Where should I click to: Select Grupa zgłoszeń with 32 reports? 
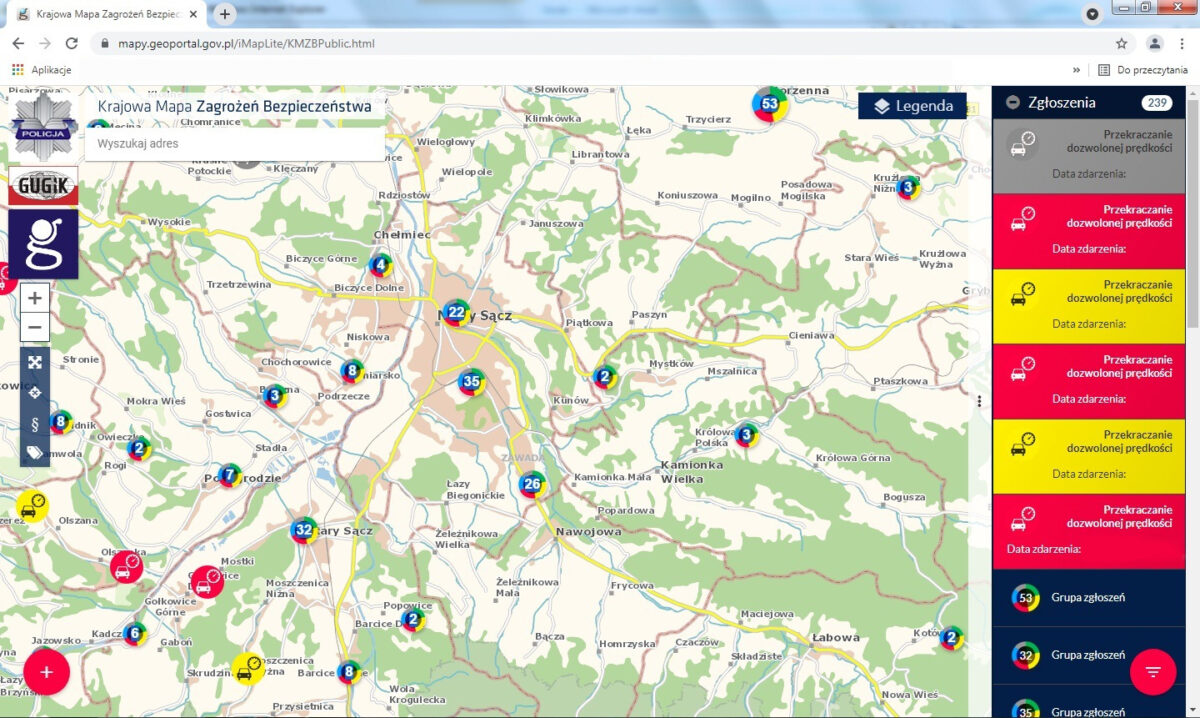(x=1088, y=655)
